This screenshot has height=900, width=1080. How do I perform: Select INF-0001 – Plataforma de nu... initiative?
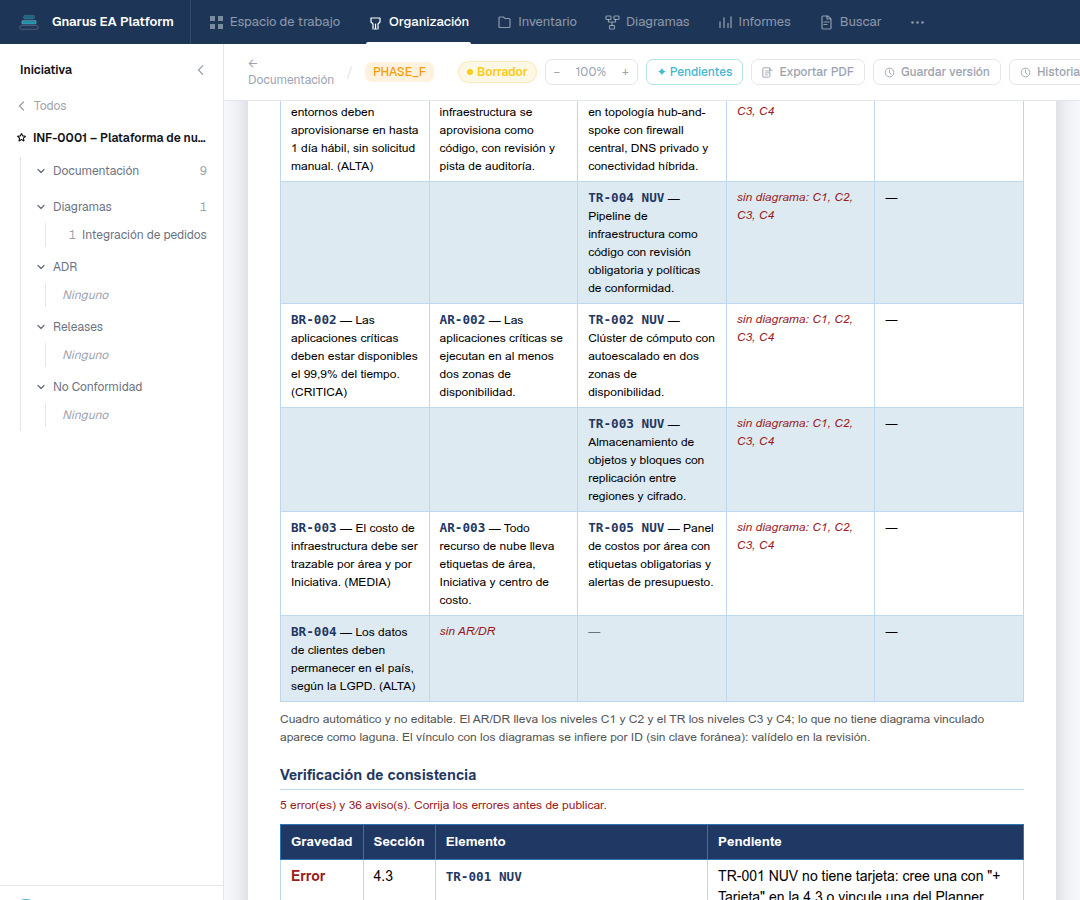coord(119,138)
